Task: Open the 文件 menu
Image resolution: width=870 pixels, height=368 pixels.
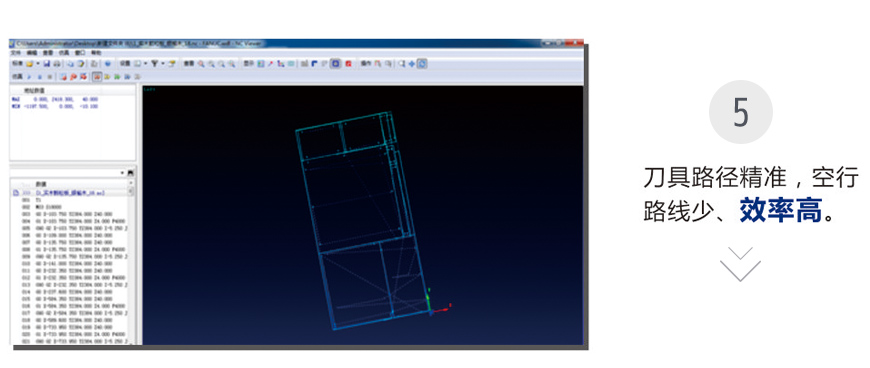Action: [16, 53]
